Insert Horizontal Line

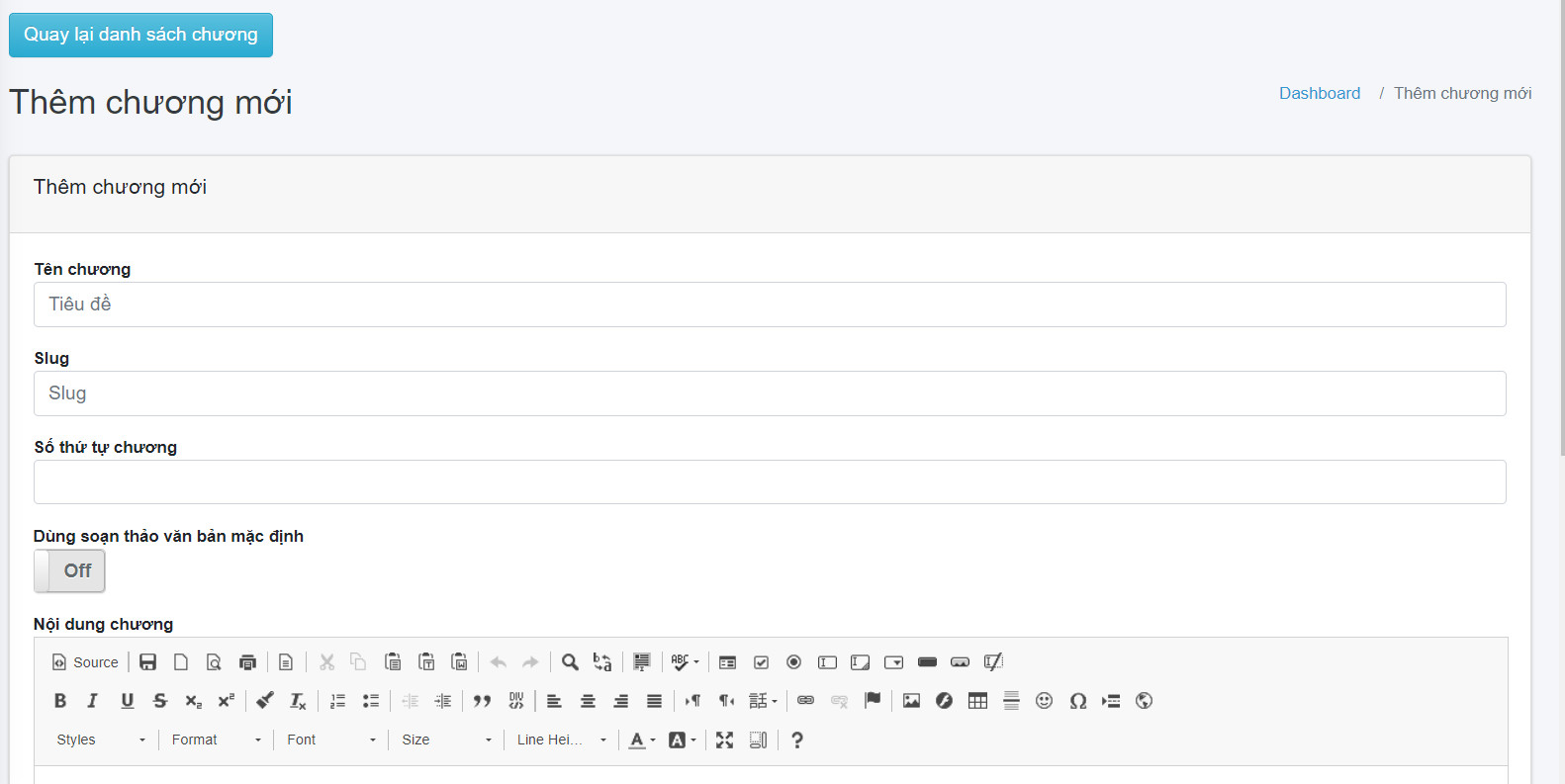point(1011,701)
